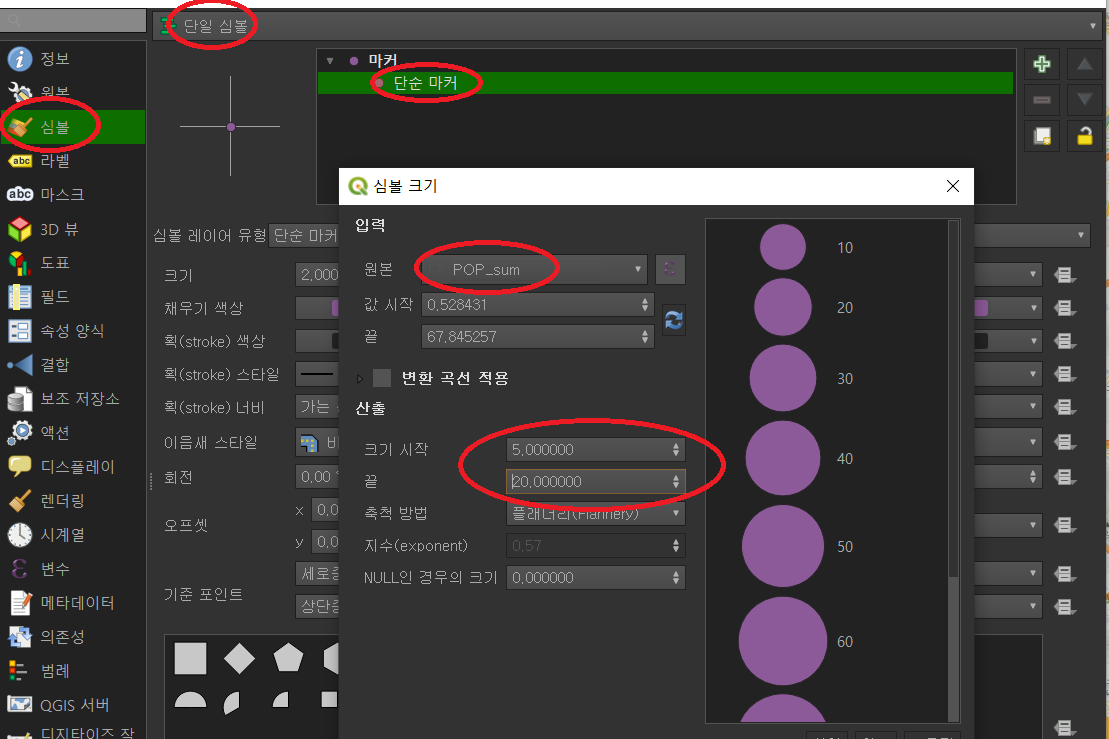Select the diamond marker shape
This screenshot has width=1109, height=739.
click(239, 658)
